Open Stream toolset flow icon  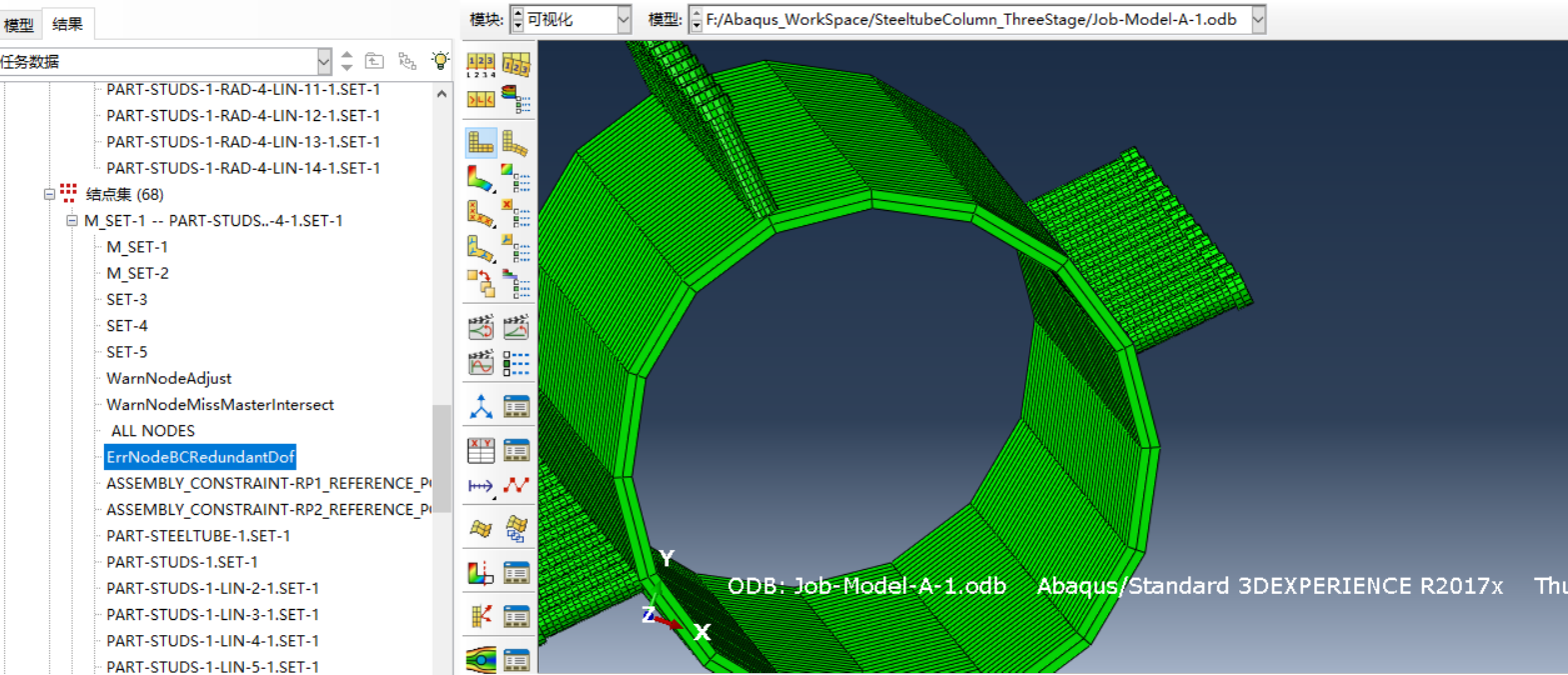tap(481, 659)
